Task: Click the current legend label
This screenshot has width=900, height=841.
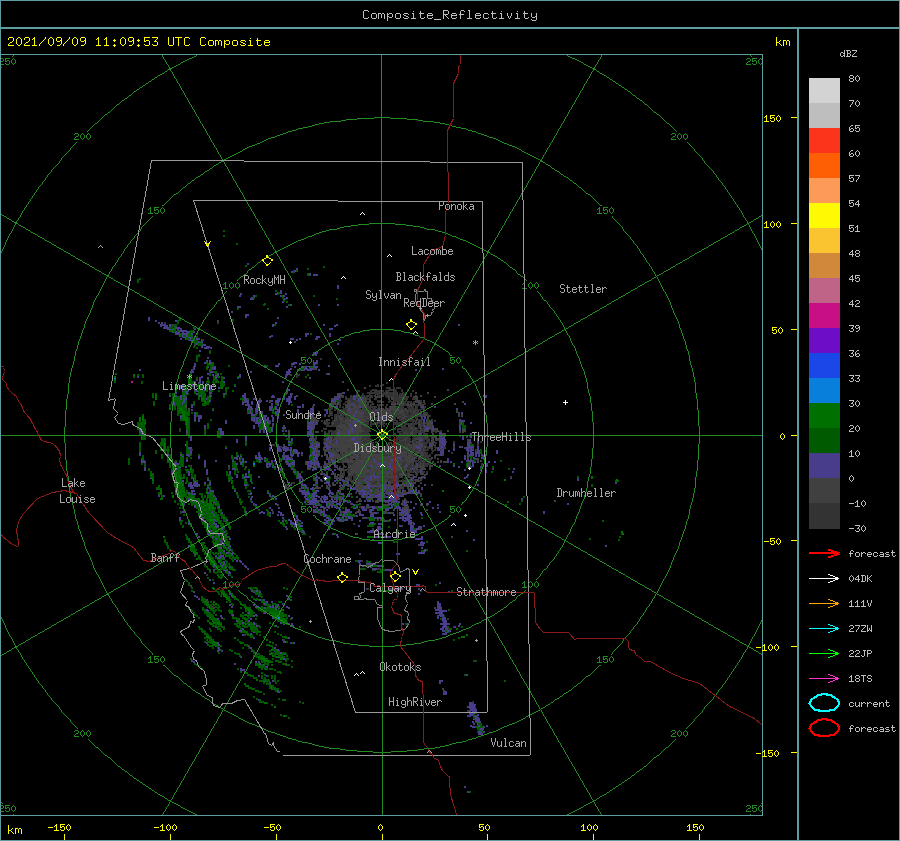Action: pos(869,704)
